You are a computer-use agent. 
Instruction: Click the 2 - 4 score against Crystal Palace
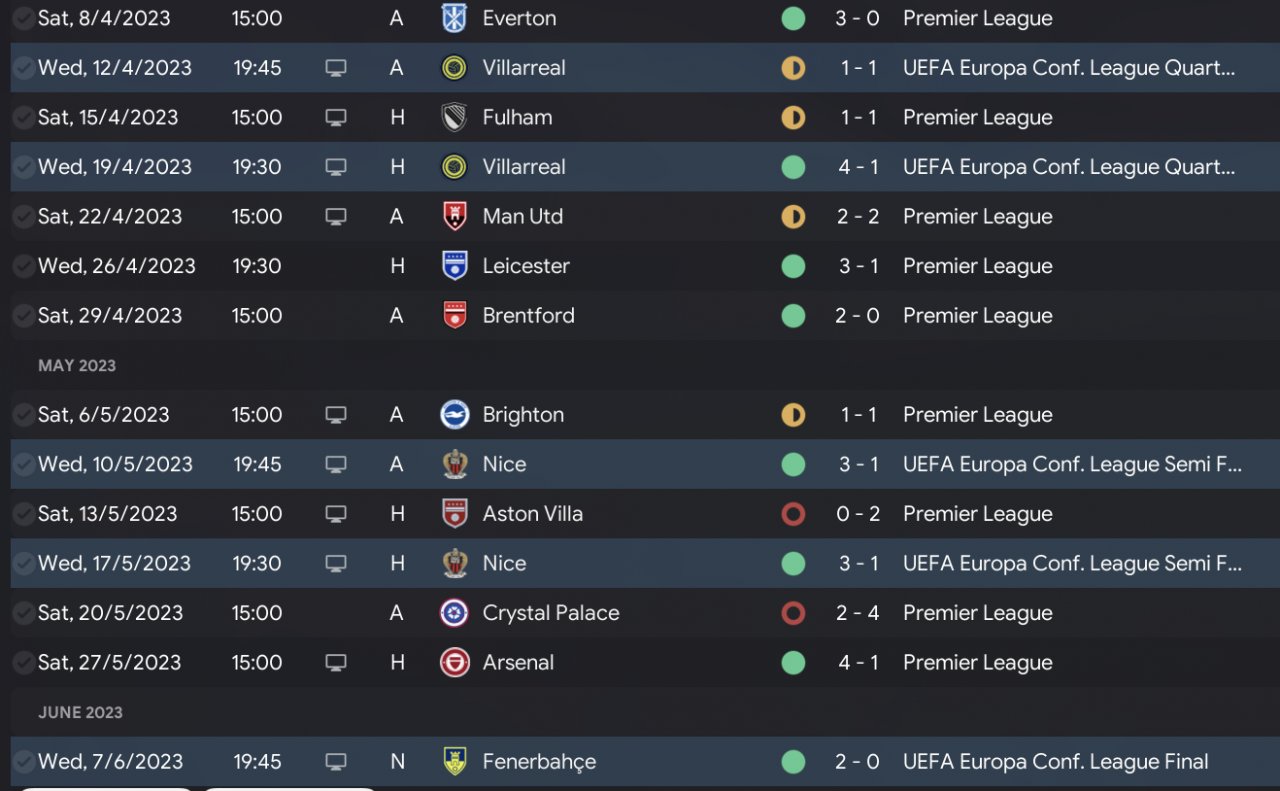click(858, 613)
